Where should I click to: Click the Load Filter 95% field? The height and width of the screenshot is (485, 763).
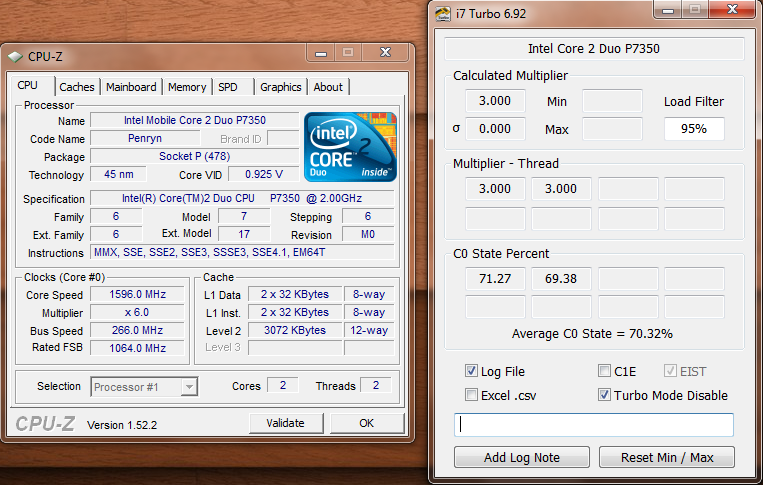click(x=694, y=129)
